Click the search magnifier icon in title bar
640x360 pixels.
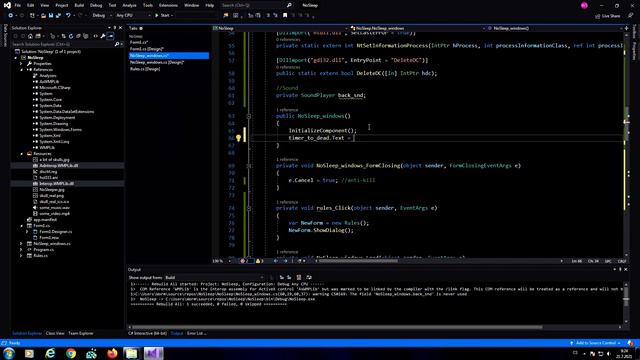tap(289, 5)
